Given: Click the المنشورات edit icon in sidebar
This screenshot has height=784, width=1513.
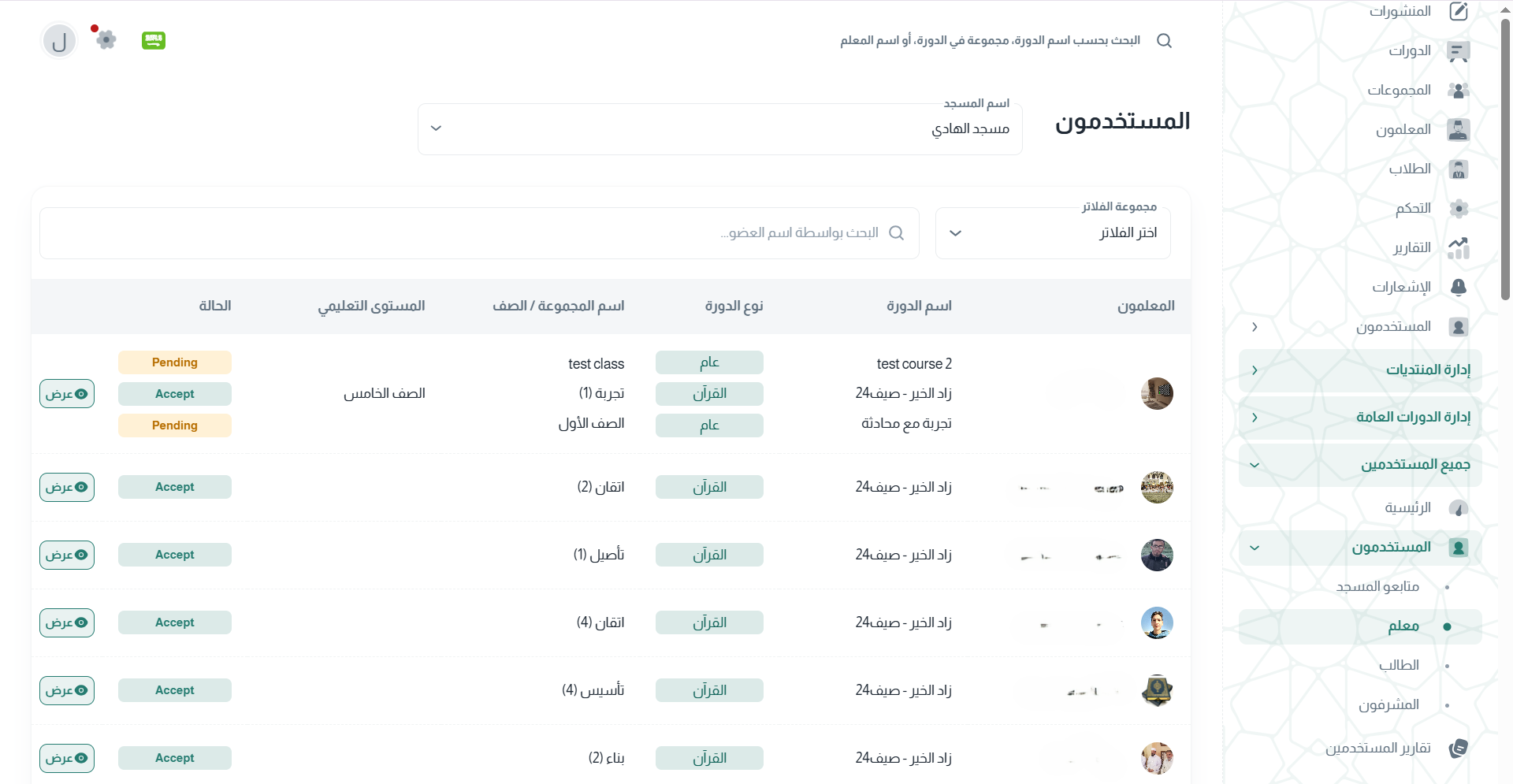Looking at the screenshot, I should click(x=1459, y=12).
